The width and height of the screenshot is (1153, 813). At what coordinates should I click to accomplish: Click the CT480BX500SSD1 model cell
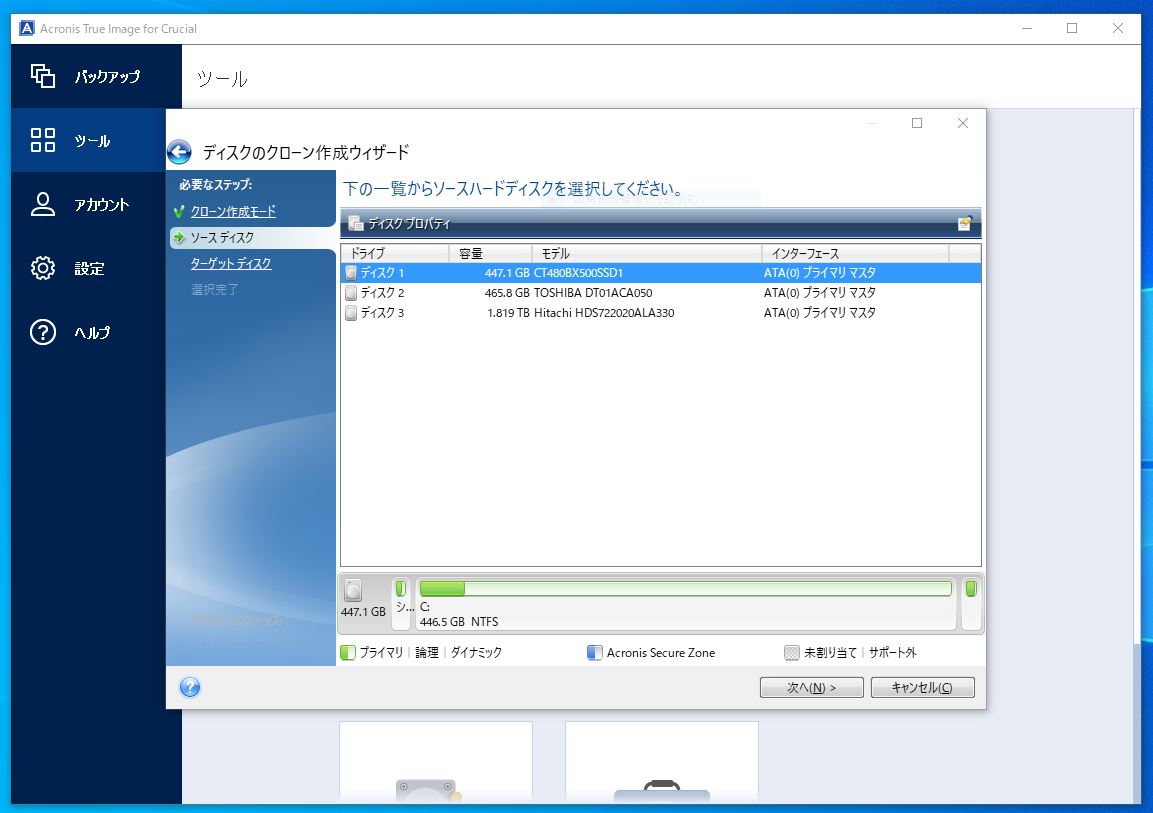point(578,273)
